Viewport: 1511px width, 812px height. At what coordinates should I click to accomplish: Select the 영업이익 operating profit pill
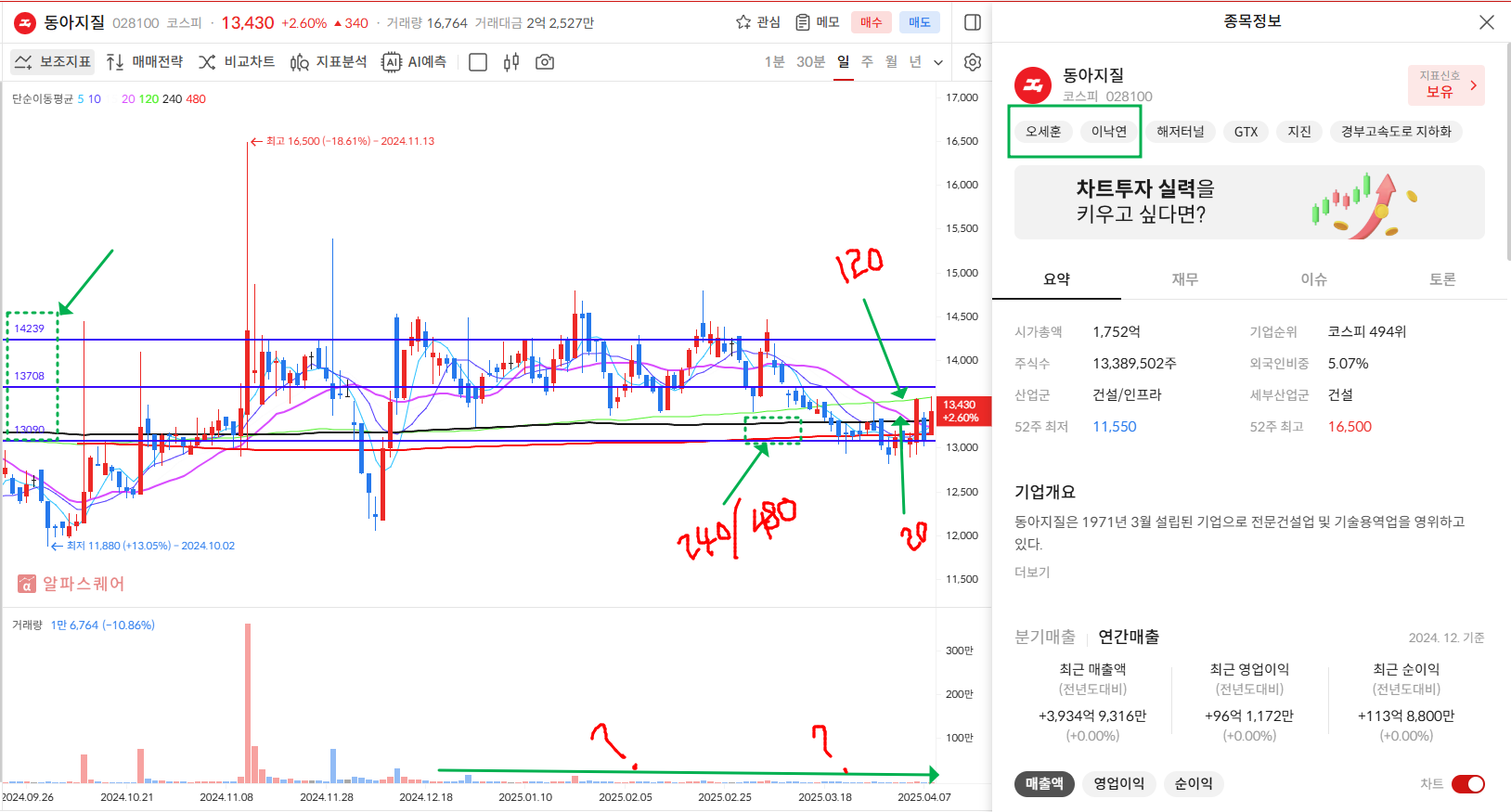coord(1119,784)
